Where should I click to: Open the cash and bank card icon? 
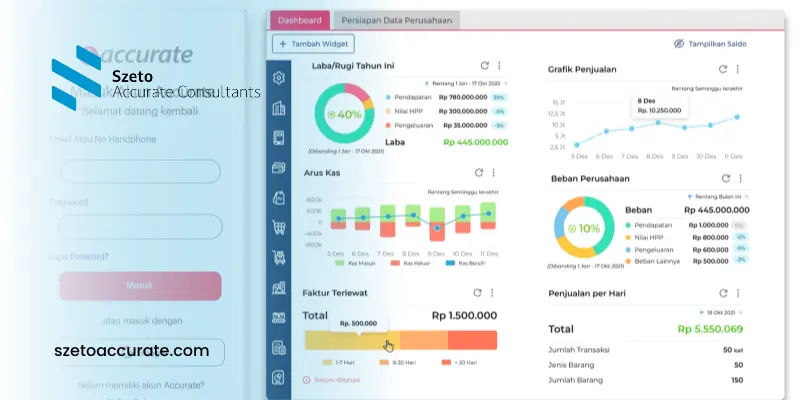click(x=279, y=168)
